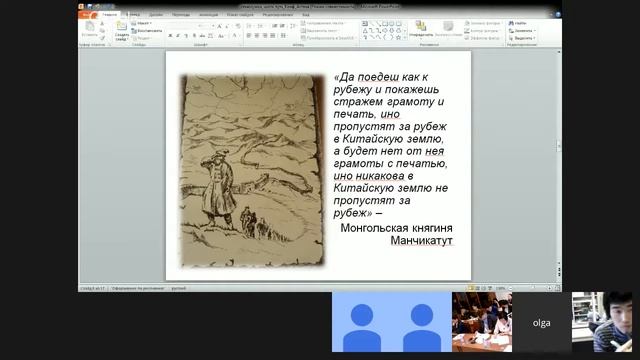Click Reset slide (Восстановить) icon
640x360 pixels.
click(134, 31)
